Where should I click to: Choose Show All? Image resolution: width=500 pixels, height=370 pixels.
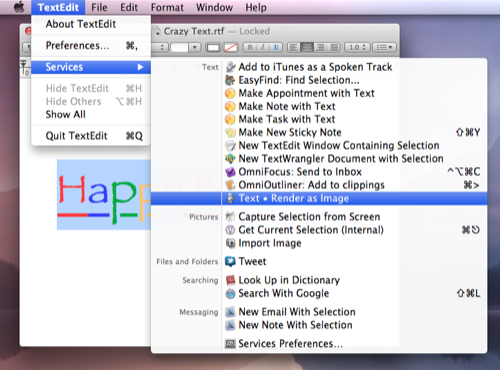(91, 115)
